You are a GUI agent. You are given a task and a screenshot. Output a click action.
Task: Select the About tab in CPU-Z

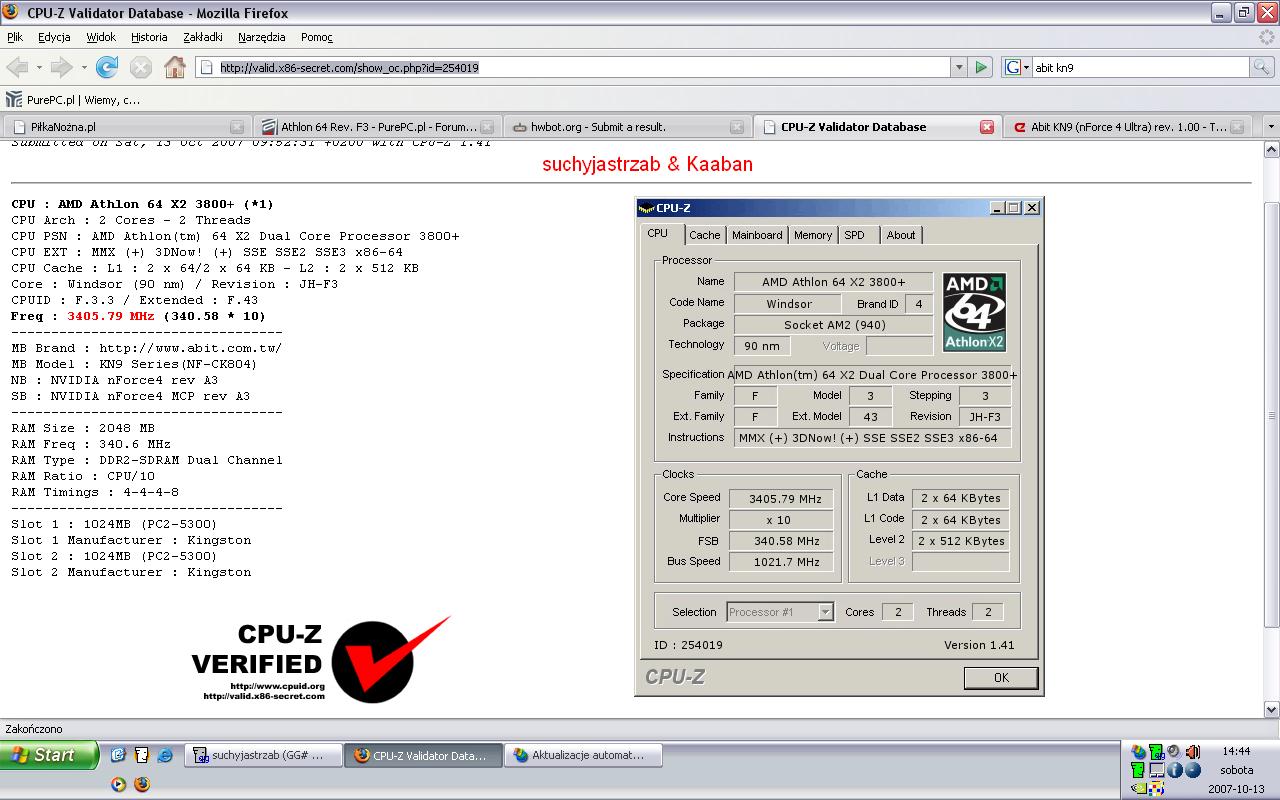pos(901,235)
